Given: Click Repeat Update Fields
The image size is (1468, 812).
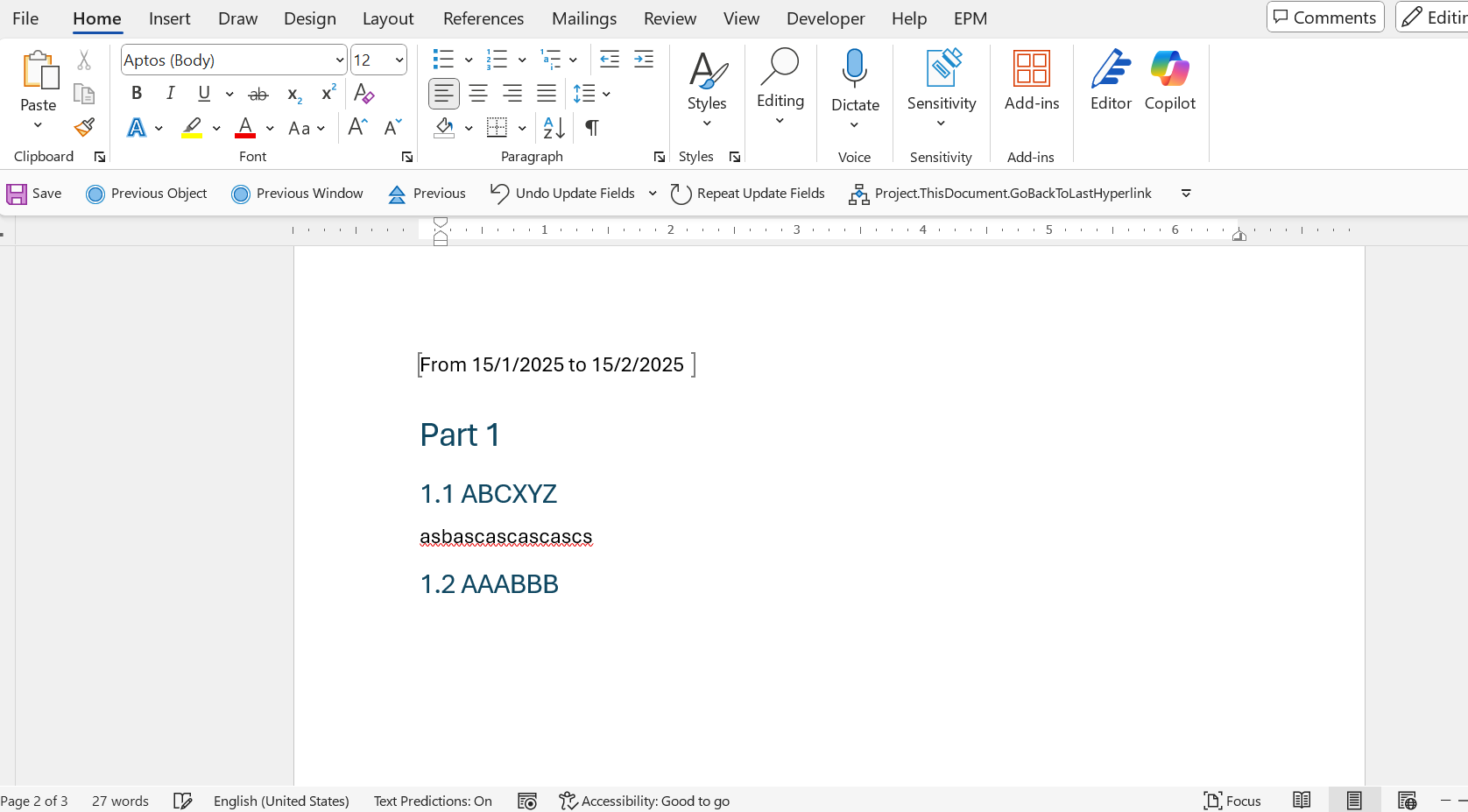Looking at the screenshot, I should [747, 194].
